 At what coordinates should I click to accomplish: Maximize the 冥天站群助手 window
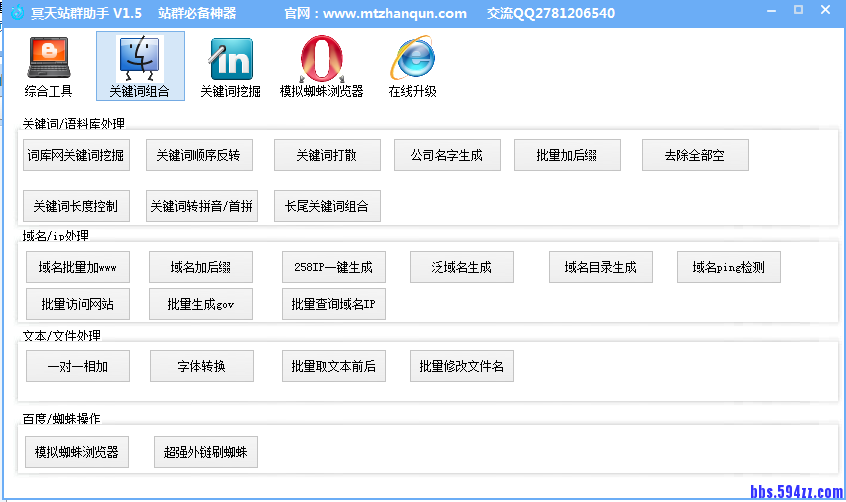click(799, 10)
